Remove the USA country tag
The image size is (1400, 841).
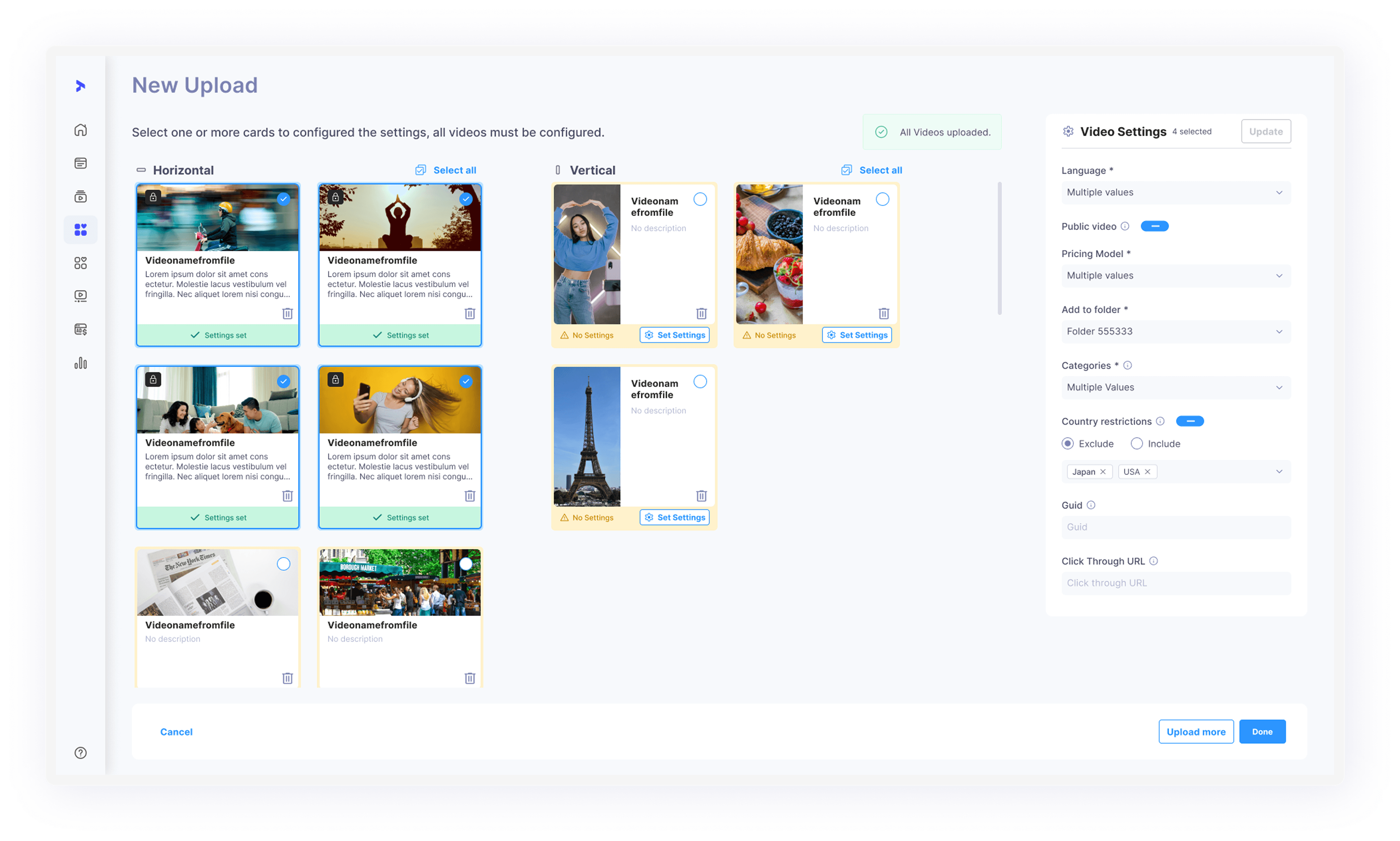[1147, 472]
